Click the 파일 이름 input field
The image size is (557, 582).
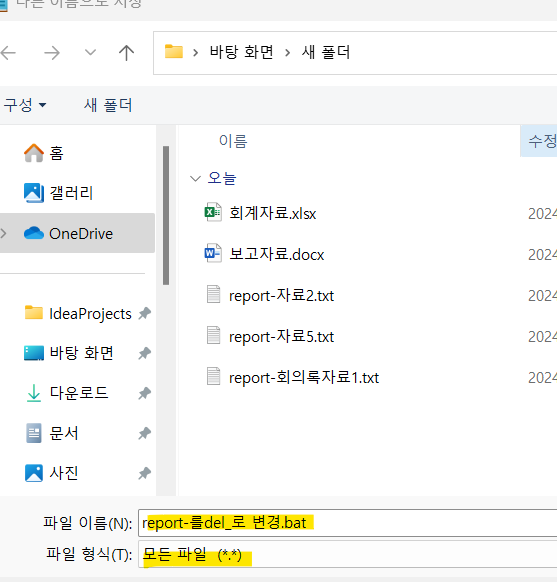[348, 523]
